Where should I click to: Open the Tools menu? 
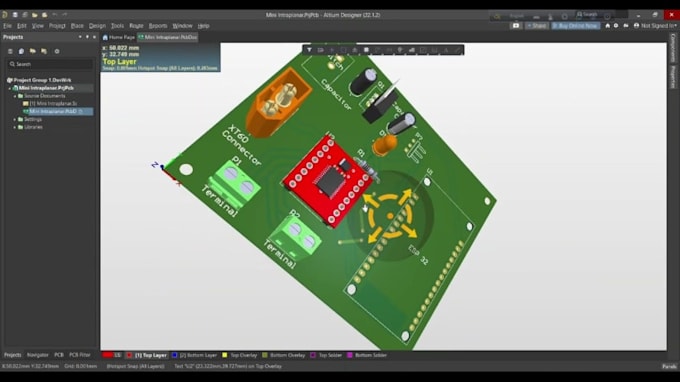pos(118,26)
